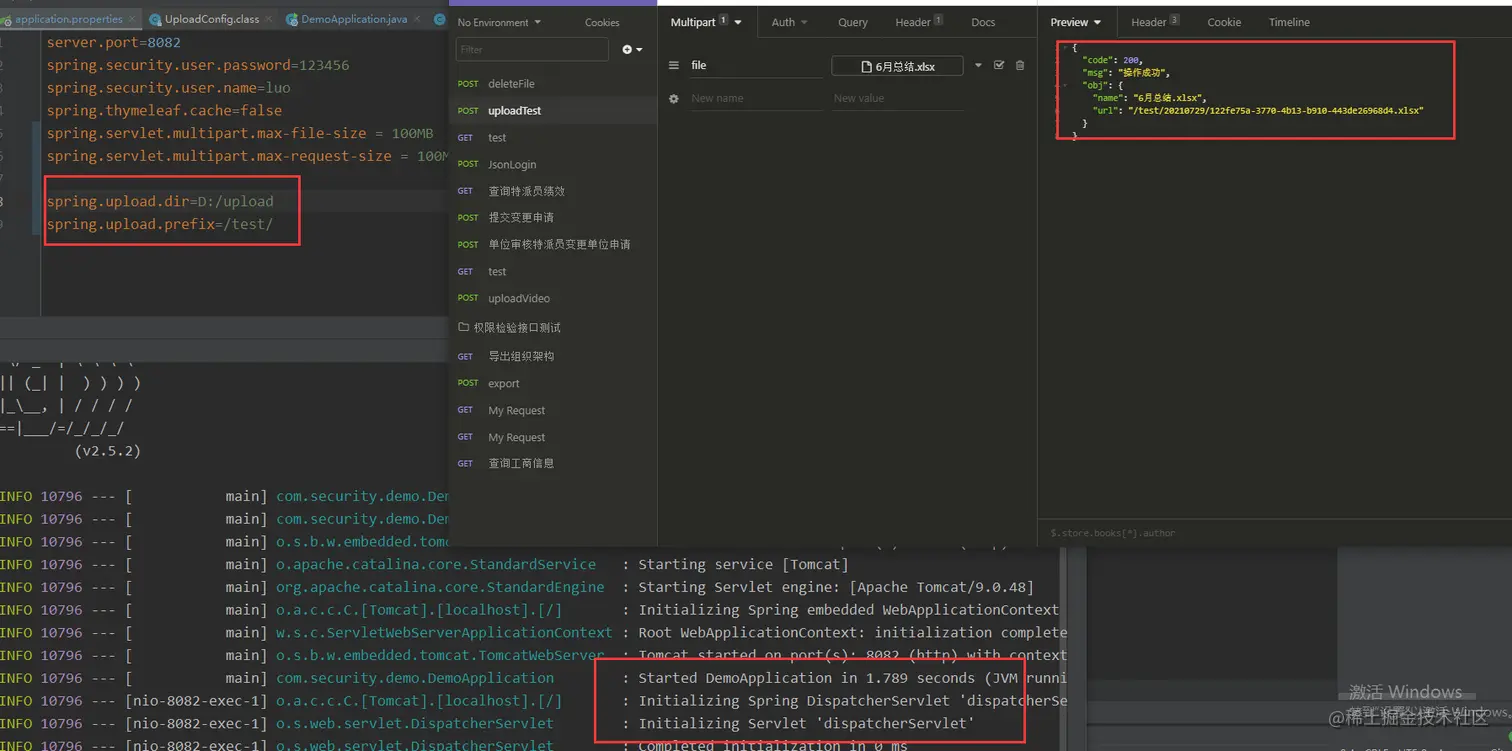
Task: Click the gear icon beside New name
Action: (x=674, y=99)
